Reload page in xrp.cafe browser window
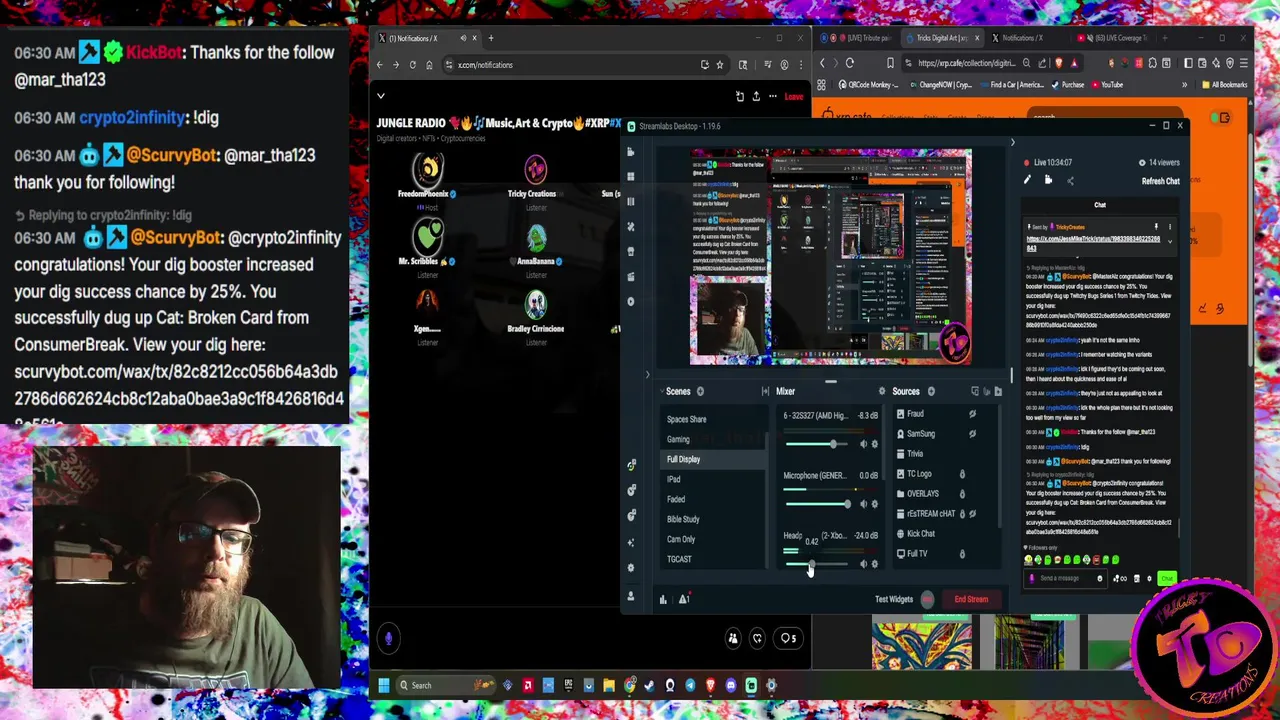 coord(850,63)
